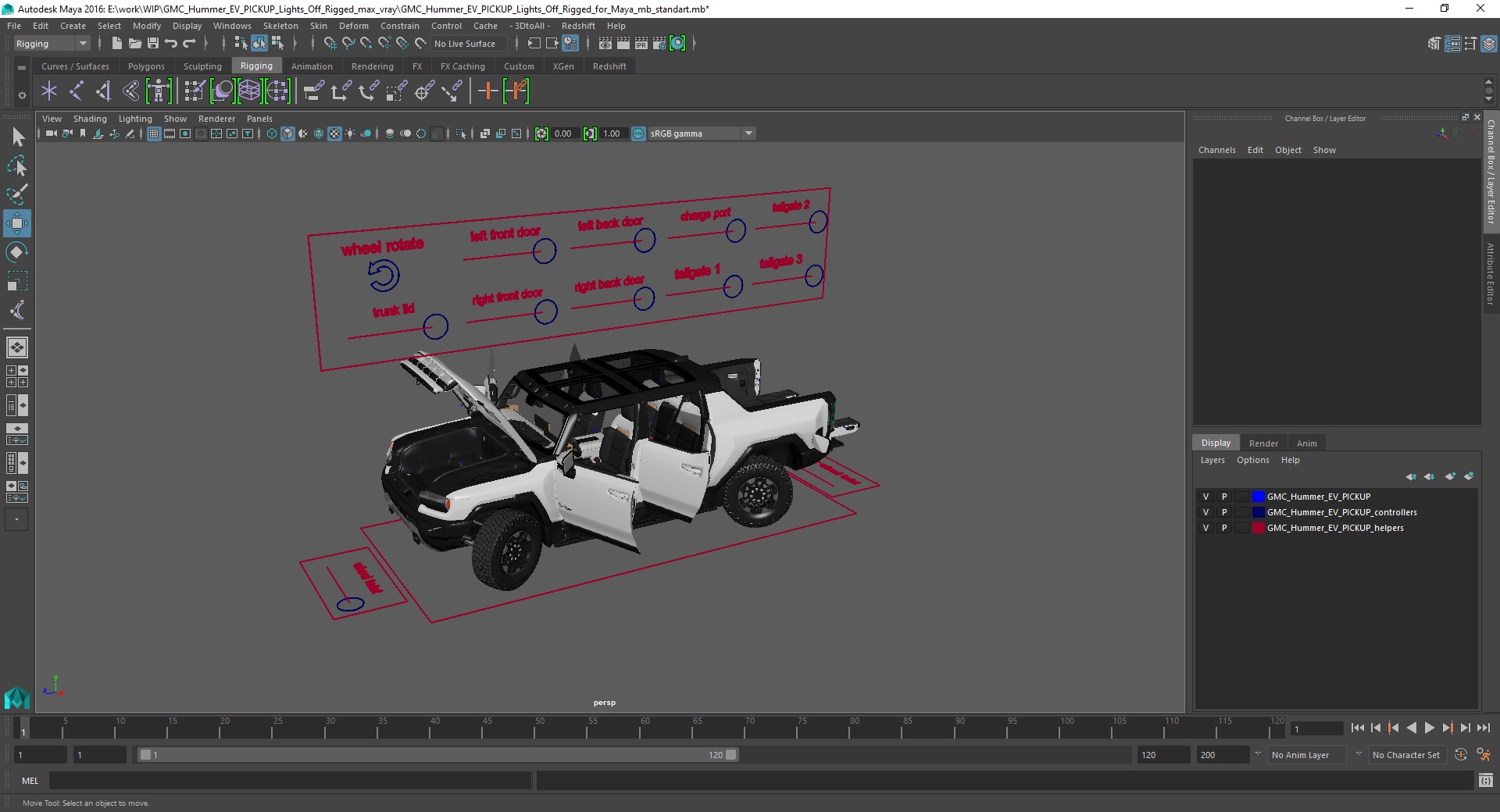Open the shelf tab selector menu
The width and height of the screenshot is (1500, 812).
22,68
